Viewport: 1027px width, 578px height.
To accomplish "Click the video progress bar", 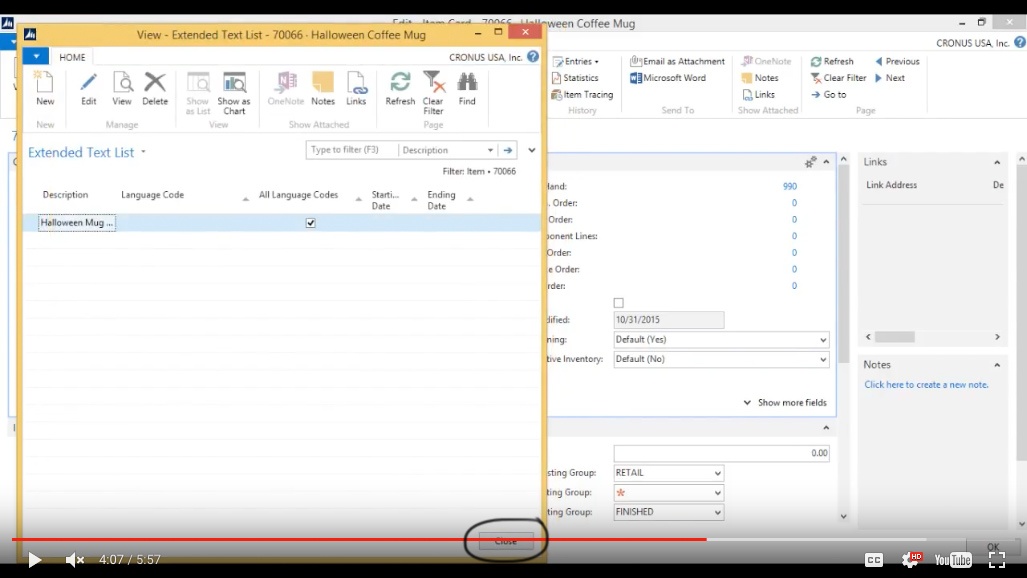I will (400, 539).
